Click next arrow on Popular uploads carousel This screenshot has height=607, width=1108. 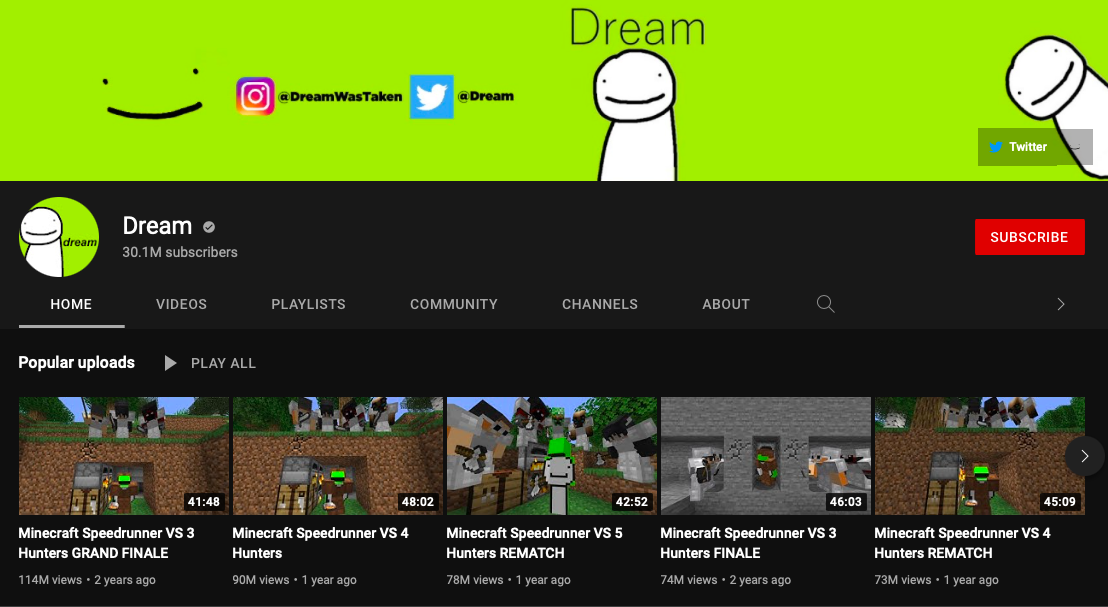(1085, 456)
